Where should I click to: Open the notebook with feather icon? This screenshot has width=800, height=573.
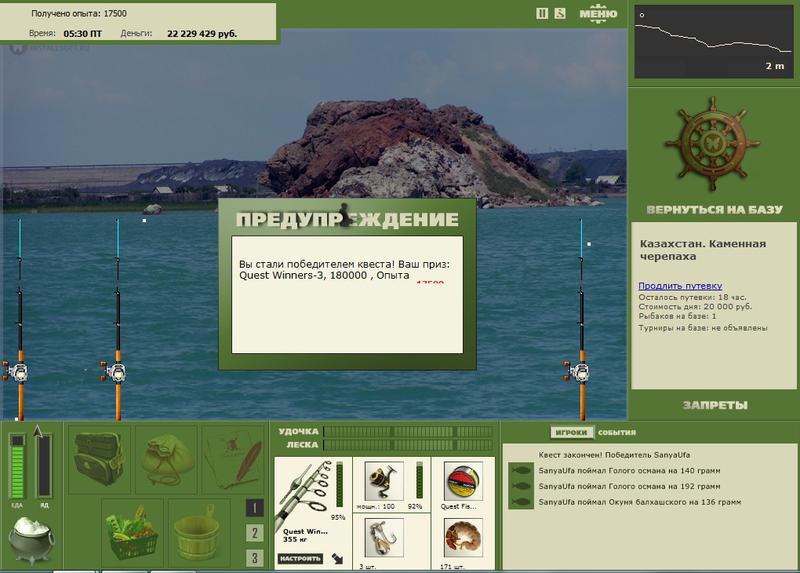233,459
